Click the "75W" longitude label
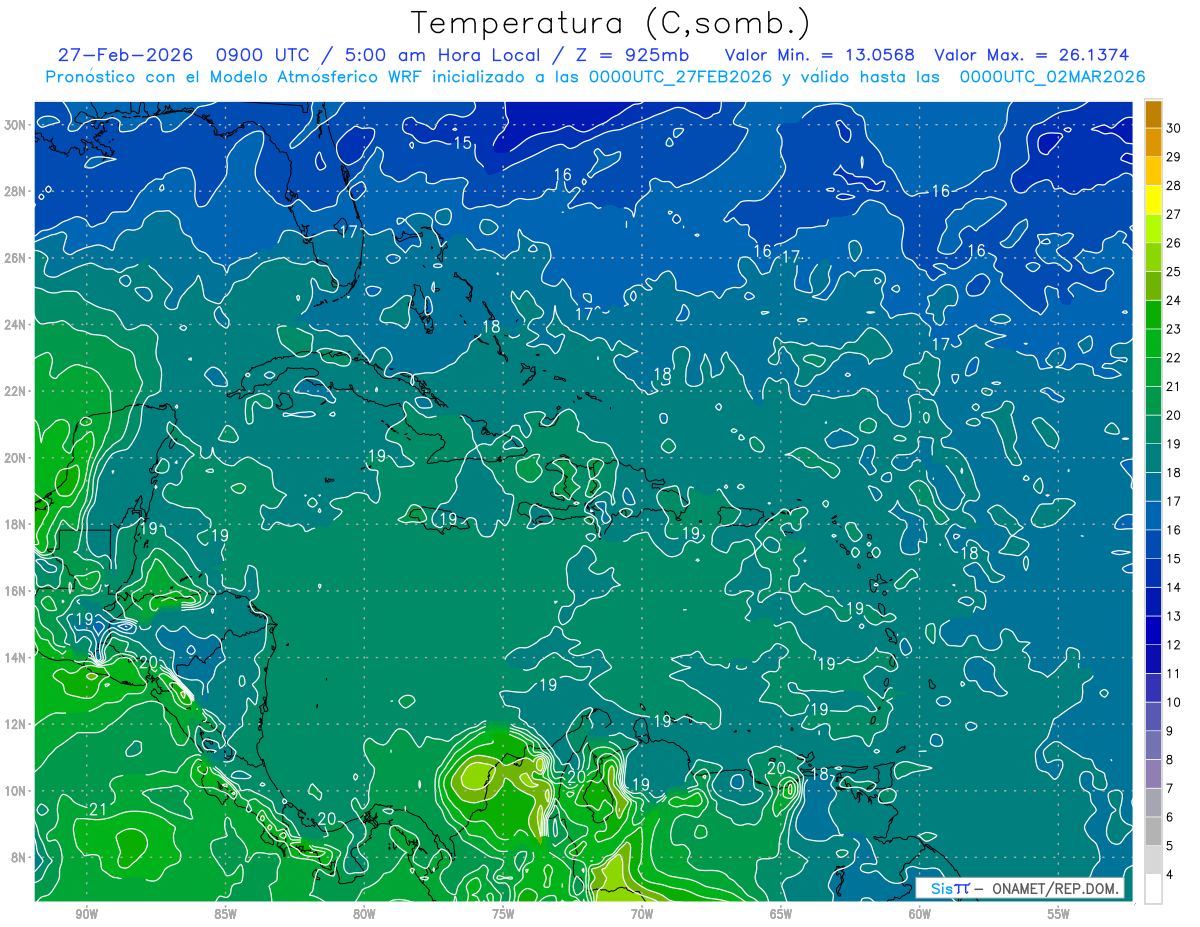1200x927 pixels. coord(503,914)
